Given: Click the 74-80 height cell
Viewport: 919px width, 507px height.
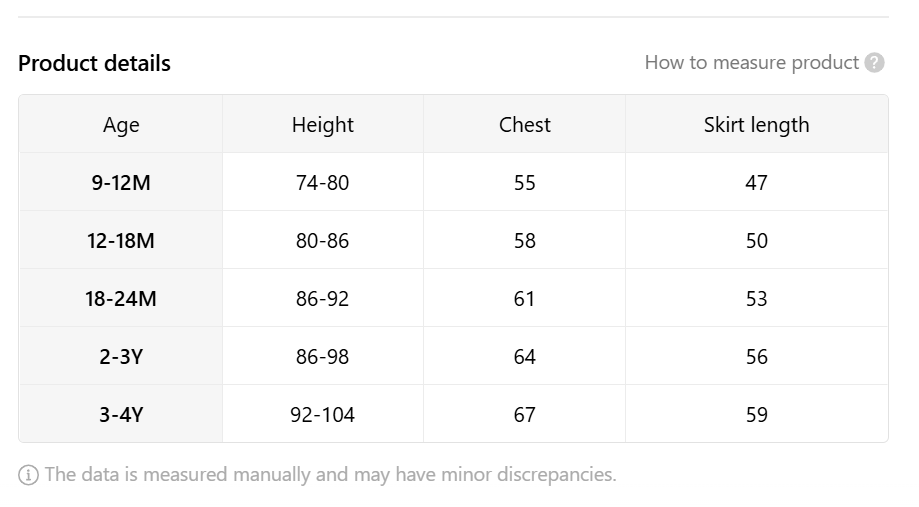Looking at the screenshot, I should 322,182.
